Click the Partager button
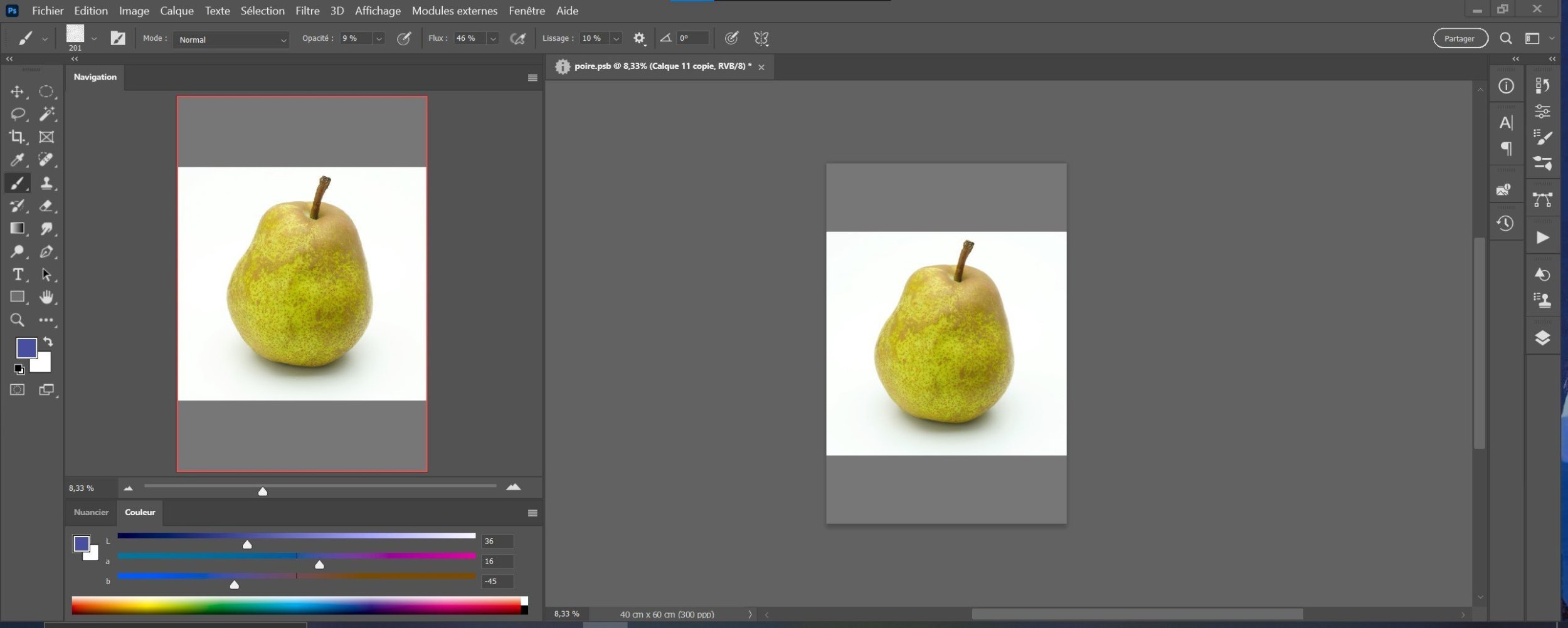 tap(1459, 39)
